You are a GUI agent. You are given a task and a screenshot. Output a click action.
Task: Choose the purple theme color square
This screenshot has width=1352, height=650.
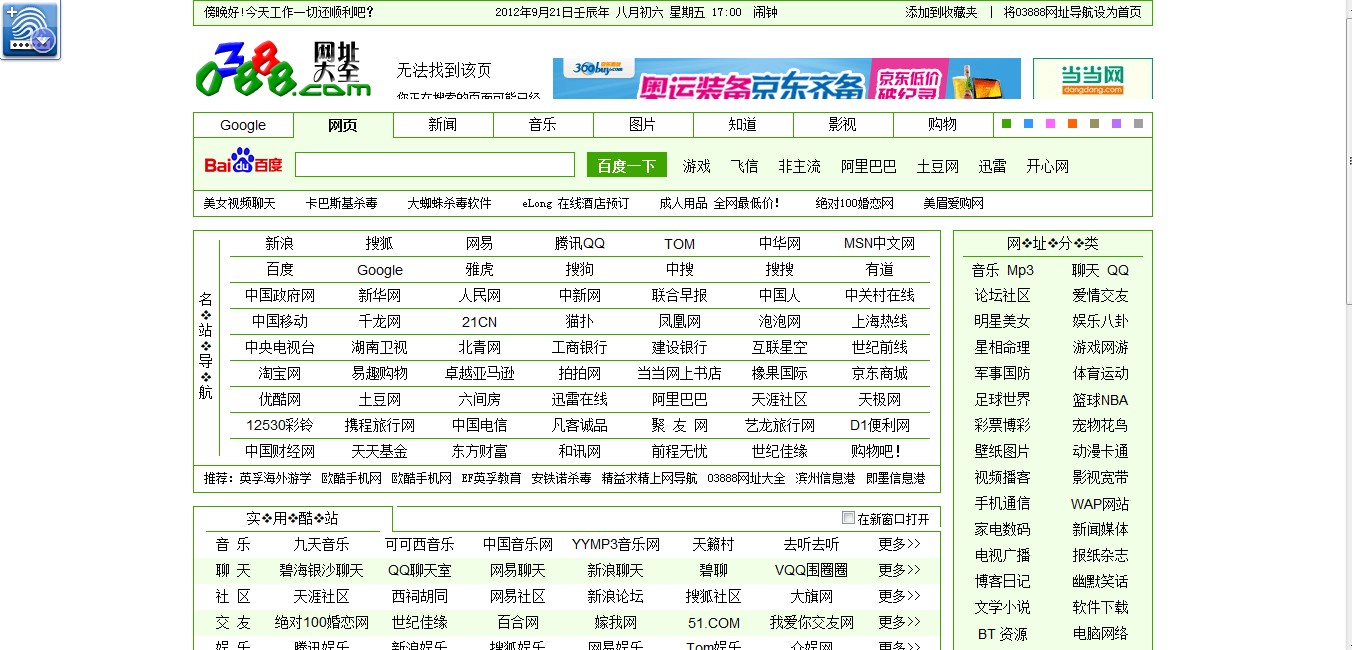point(1117,124)
